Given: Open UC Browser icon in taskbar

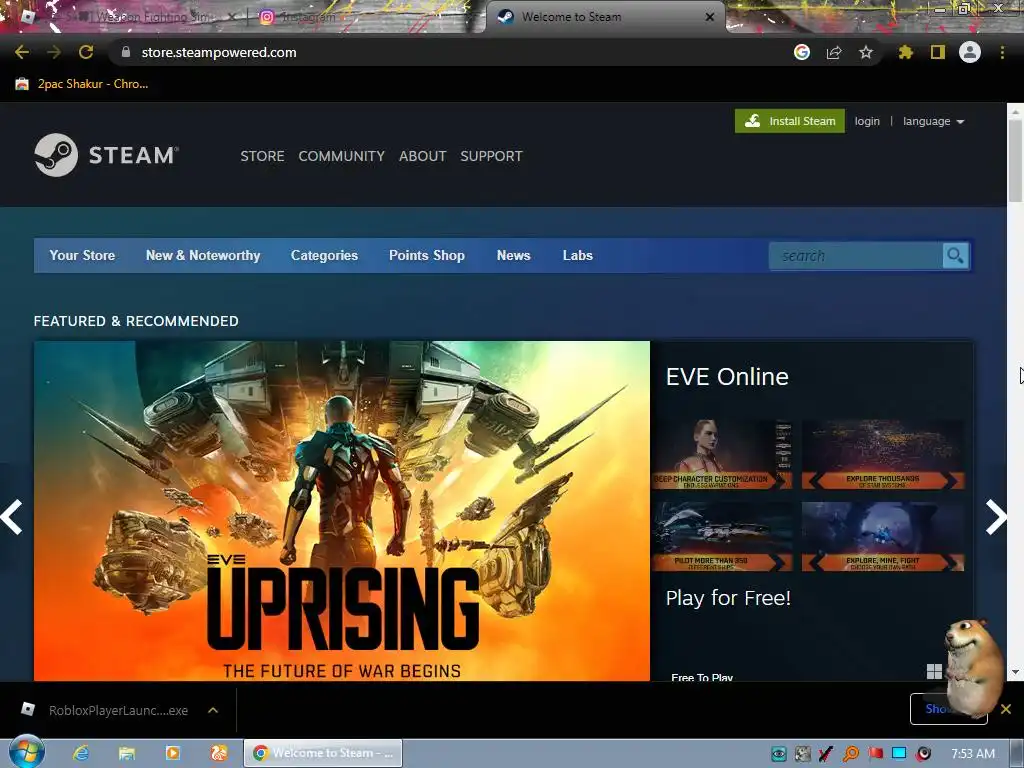Looking at the screenshot, I should (x=219, y=753).
